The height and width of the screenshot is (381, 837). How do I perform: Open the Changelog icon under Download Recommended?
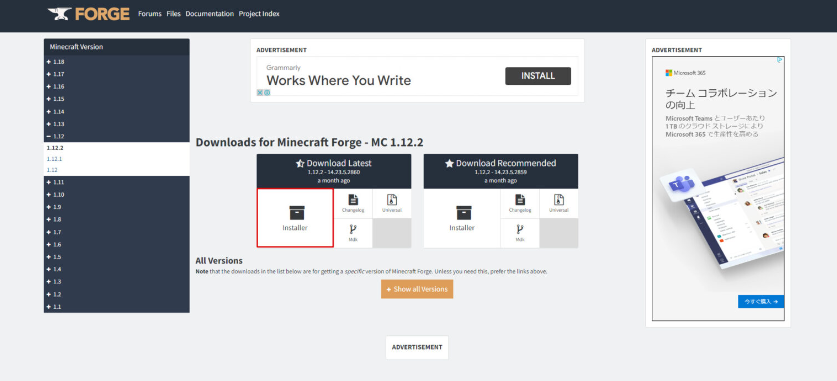tap(520, 200)
